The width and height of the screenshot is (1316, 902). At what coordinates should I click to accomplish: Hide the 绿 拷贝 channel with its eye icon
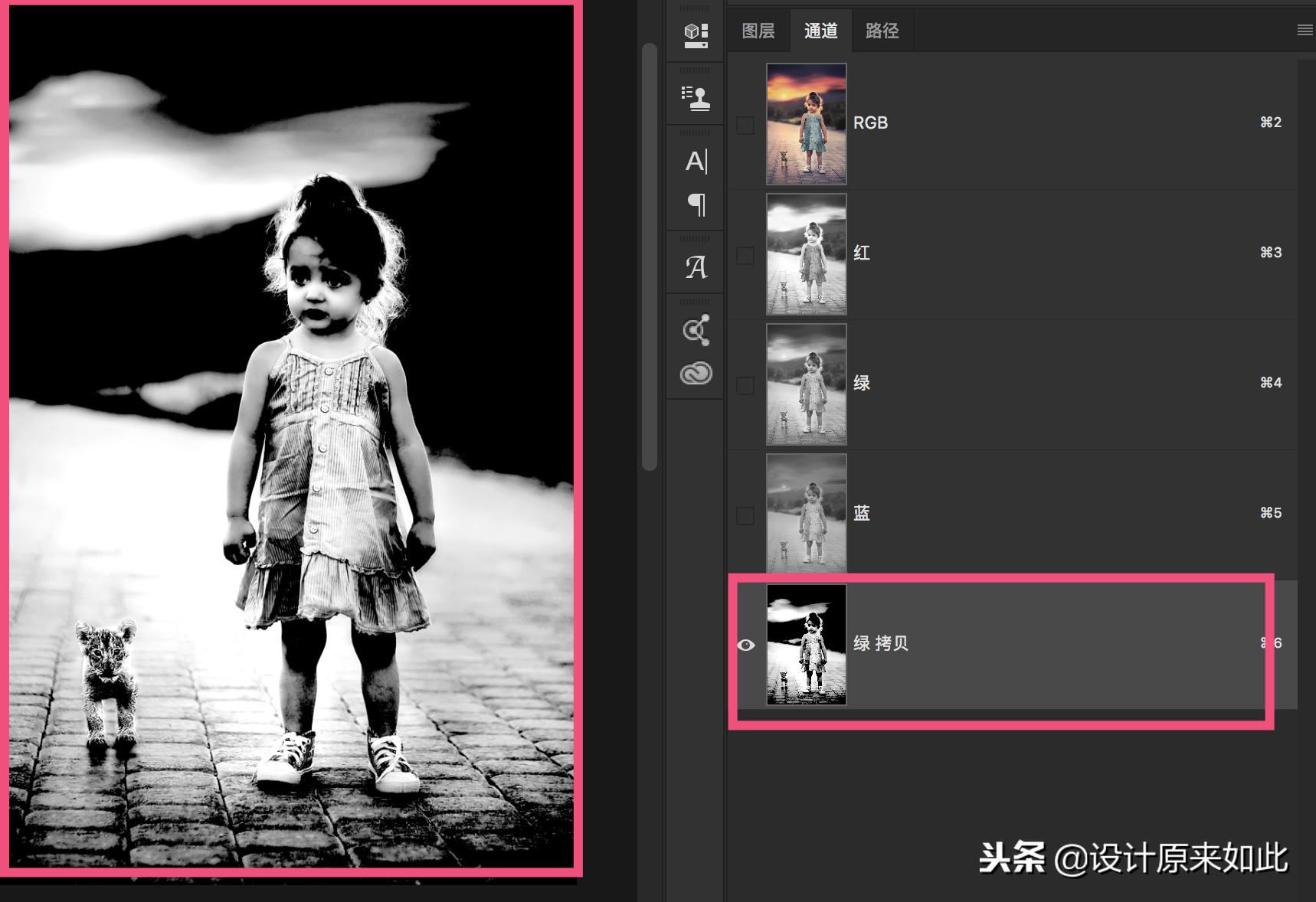pos(745,645)
